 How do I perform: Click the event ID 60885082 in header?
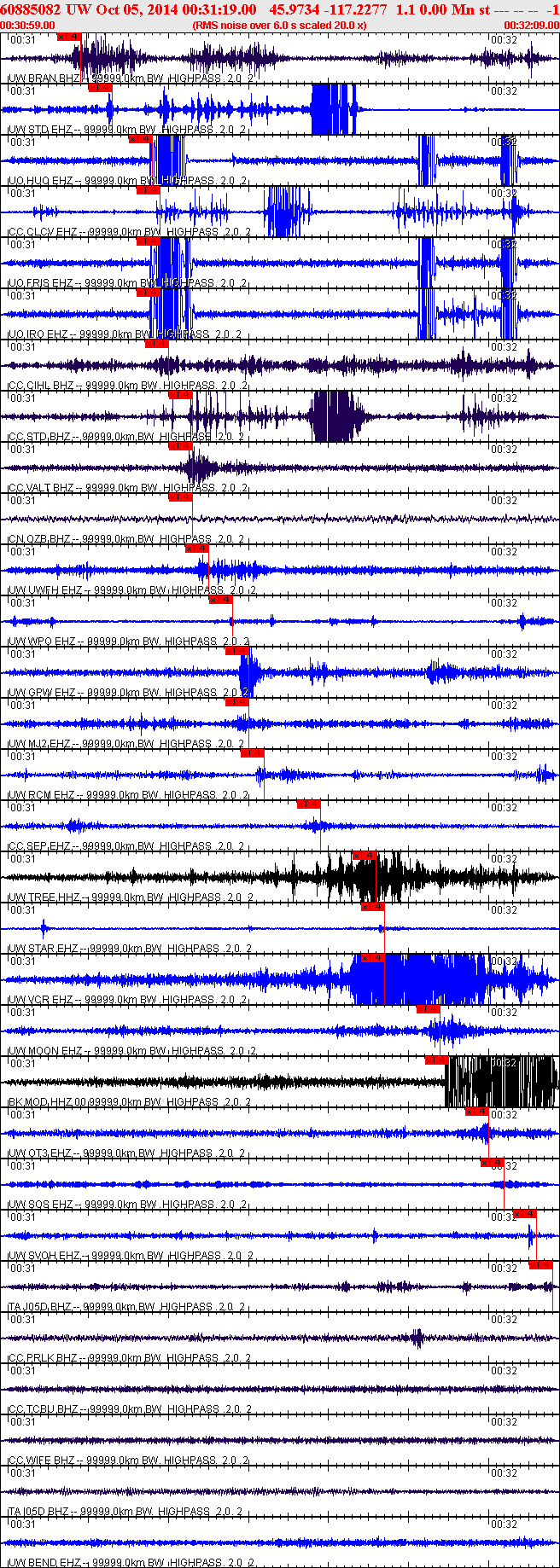point(30,9)
